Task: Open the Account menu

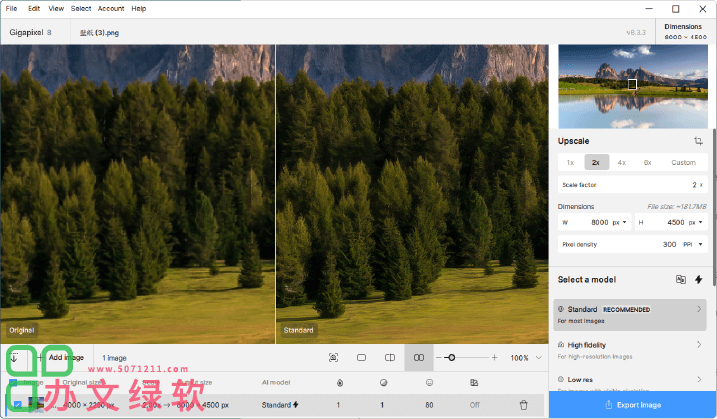Action: [111, 8]
